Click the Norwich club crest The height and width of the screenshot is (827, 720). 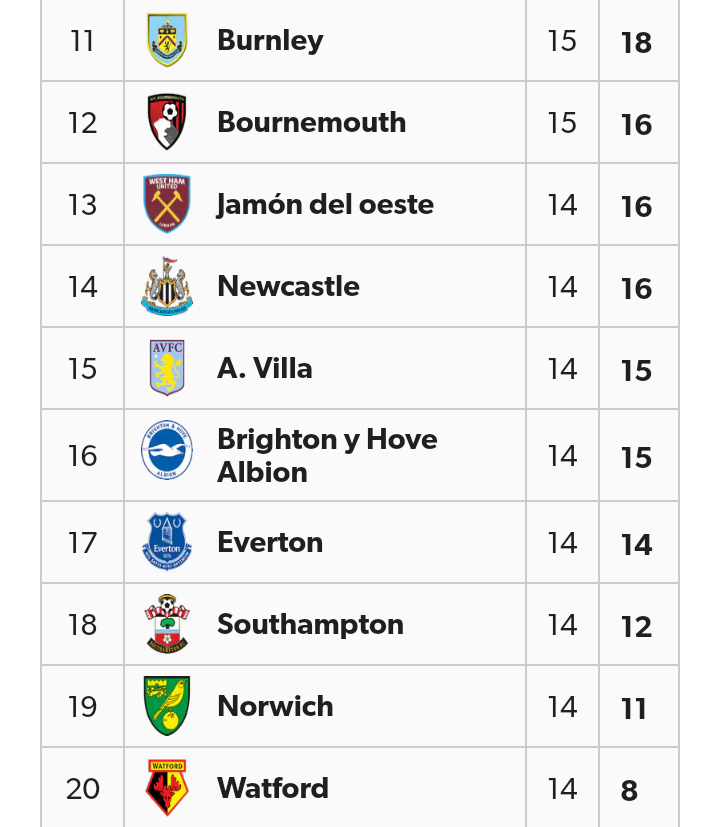(x=167, y=707)
